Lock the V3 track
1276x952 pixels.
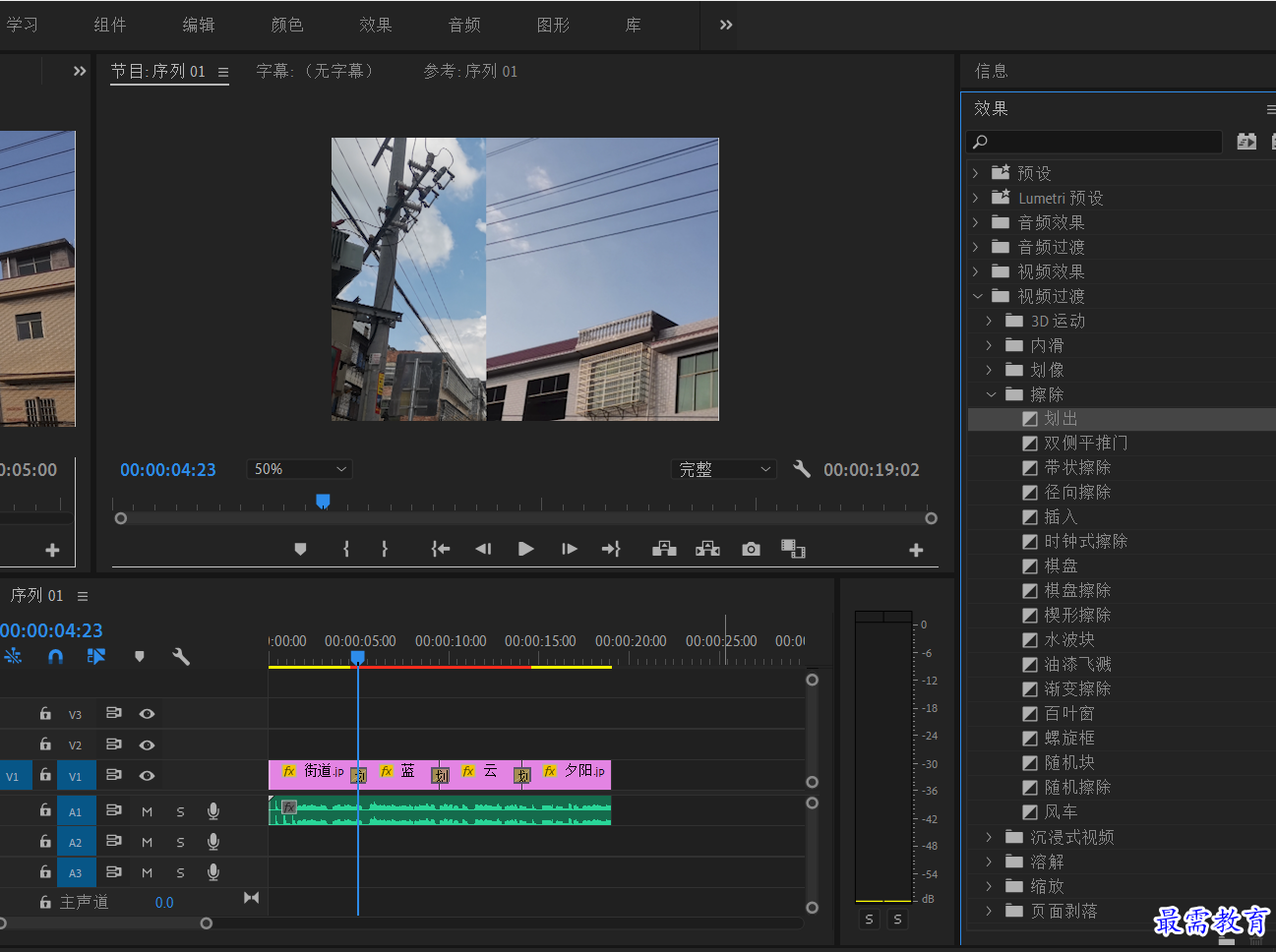45,713
